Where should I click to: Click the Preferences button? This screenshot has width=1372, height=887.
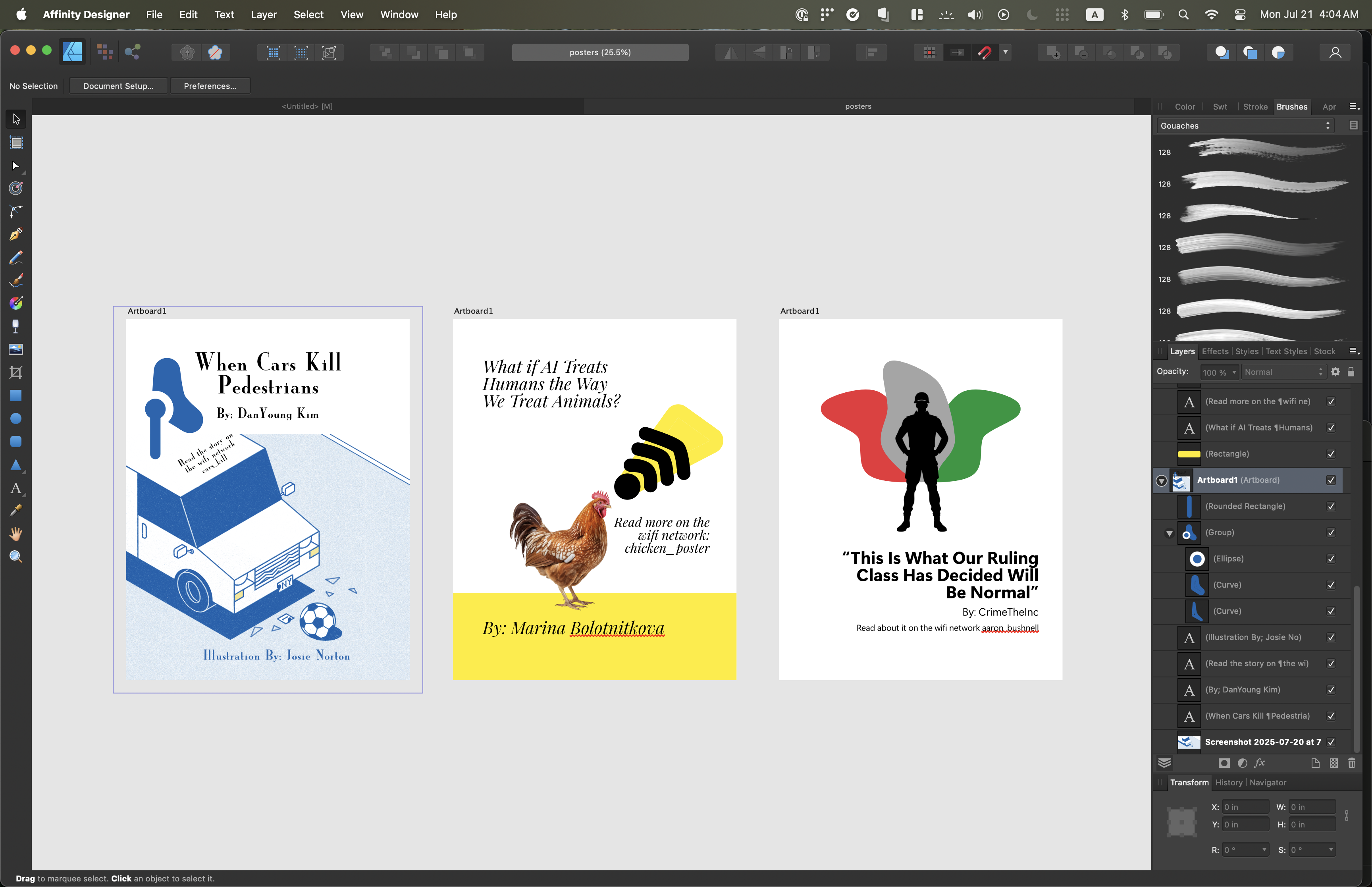pos(210,86)
